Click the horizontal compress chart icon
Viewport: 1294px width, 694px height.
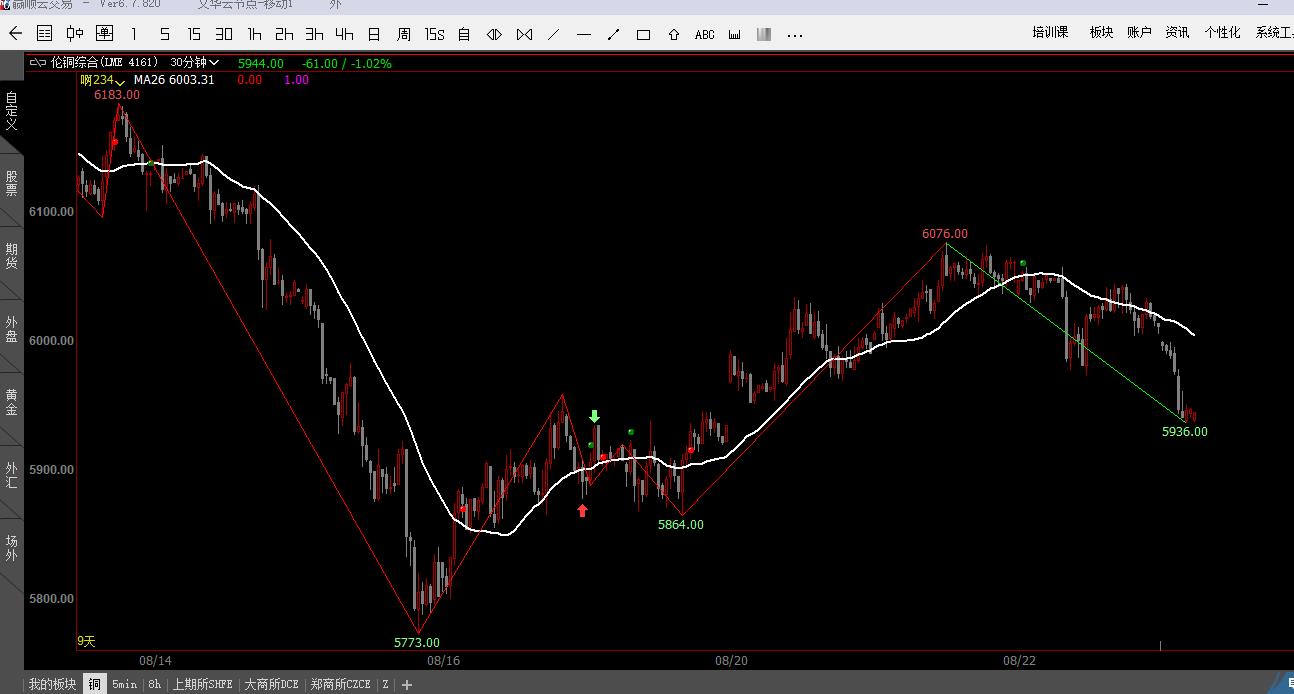[x=524, y=35]
